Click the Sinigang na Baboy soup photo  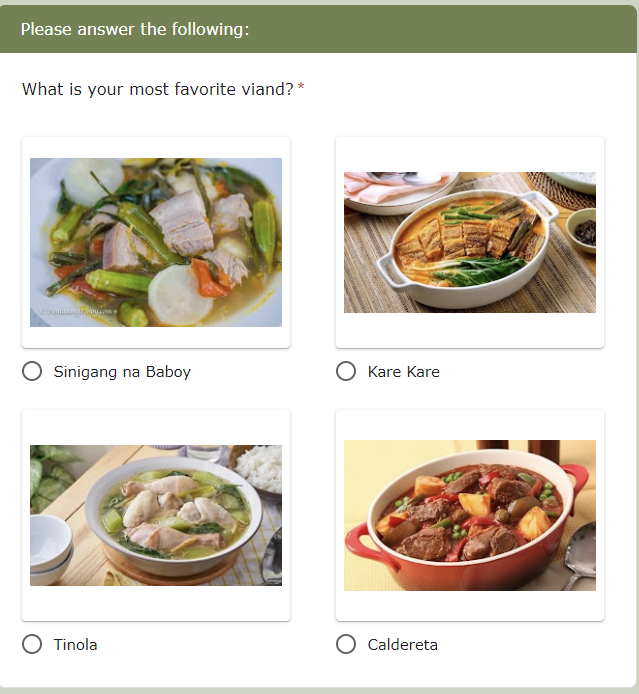tap(156, 242)
